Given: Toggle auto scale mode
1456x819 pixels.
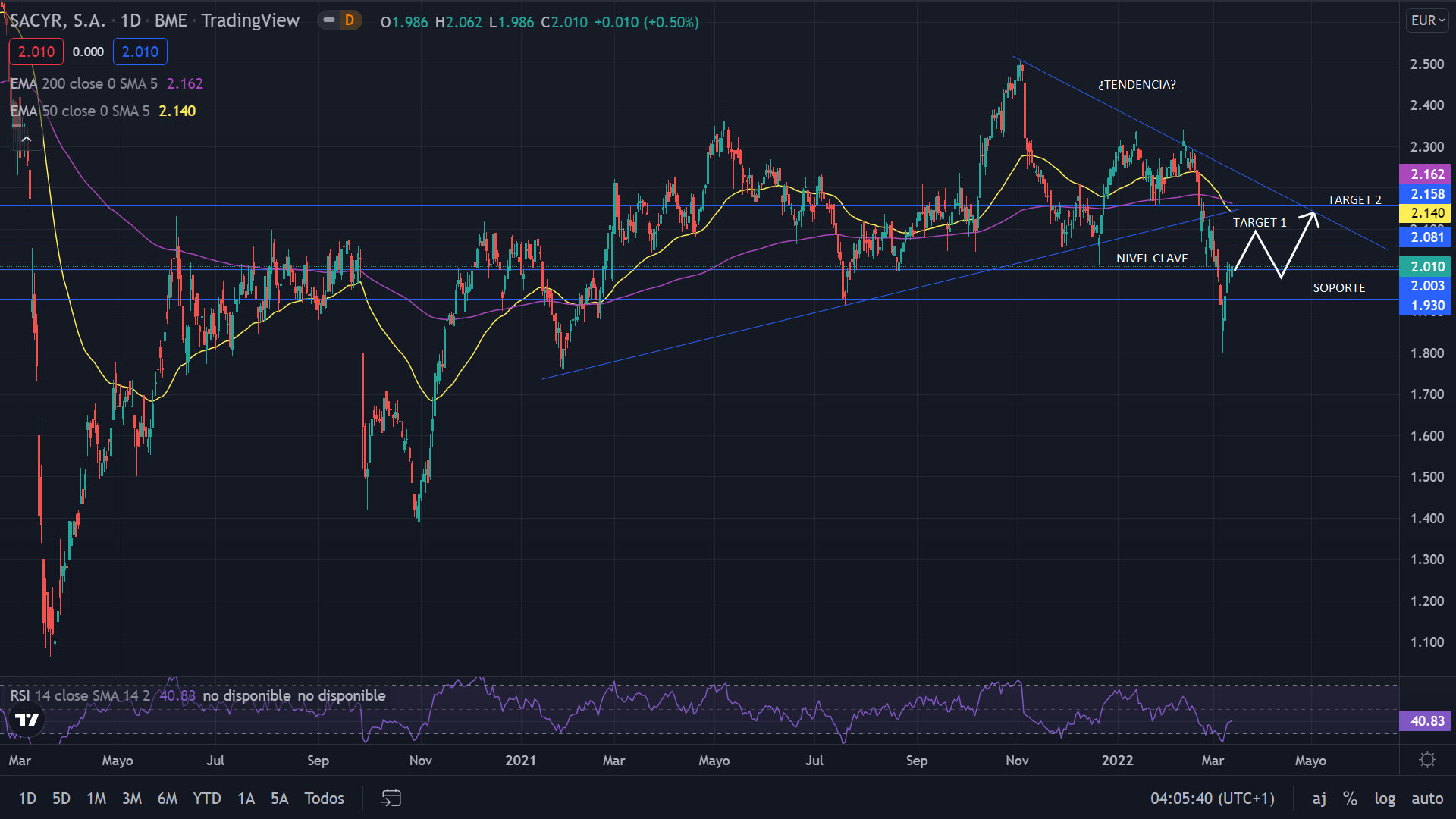Looking at the screenshot, I should point(1427,799).
